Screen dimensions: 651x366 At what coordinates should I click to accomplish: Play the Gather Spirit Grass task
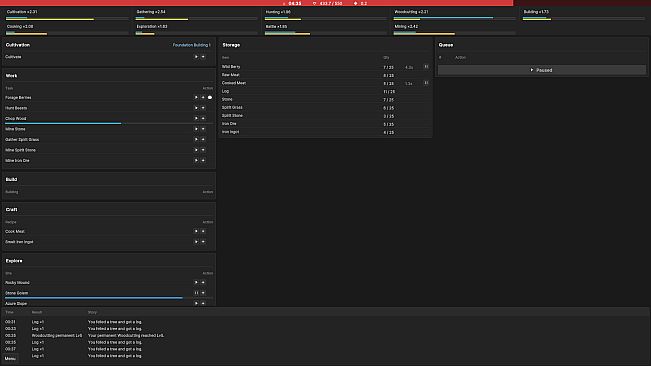click(196, 139)
